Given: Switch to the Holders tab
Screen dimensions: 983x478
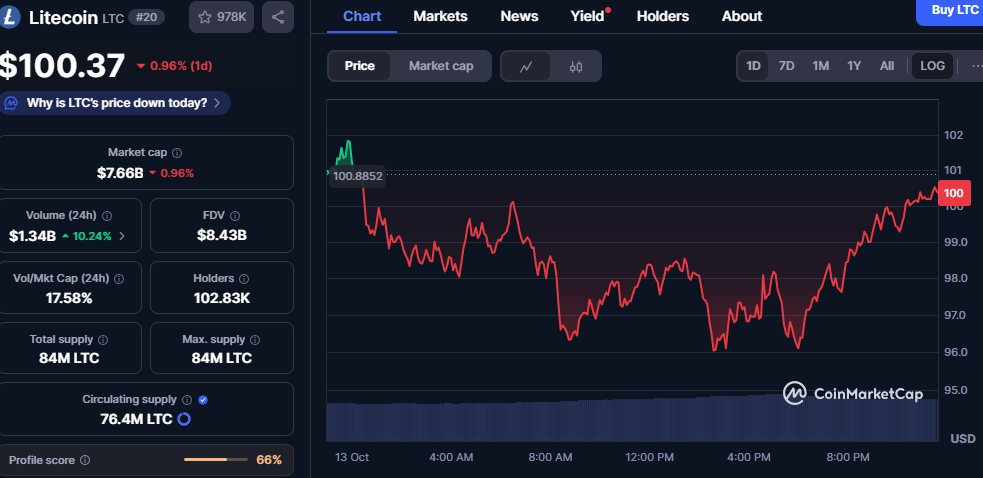Looking at the screenshot, I should coord(663,16).
